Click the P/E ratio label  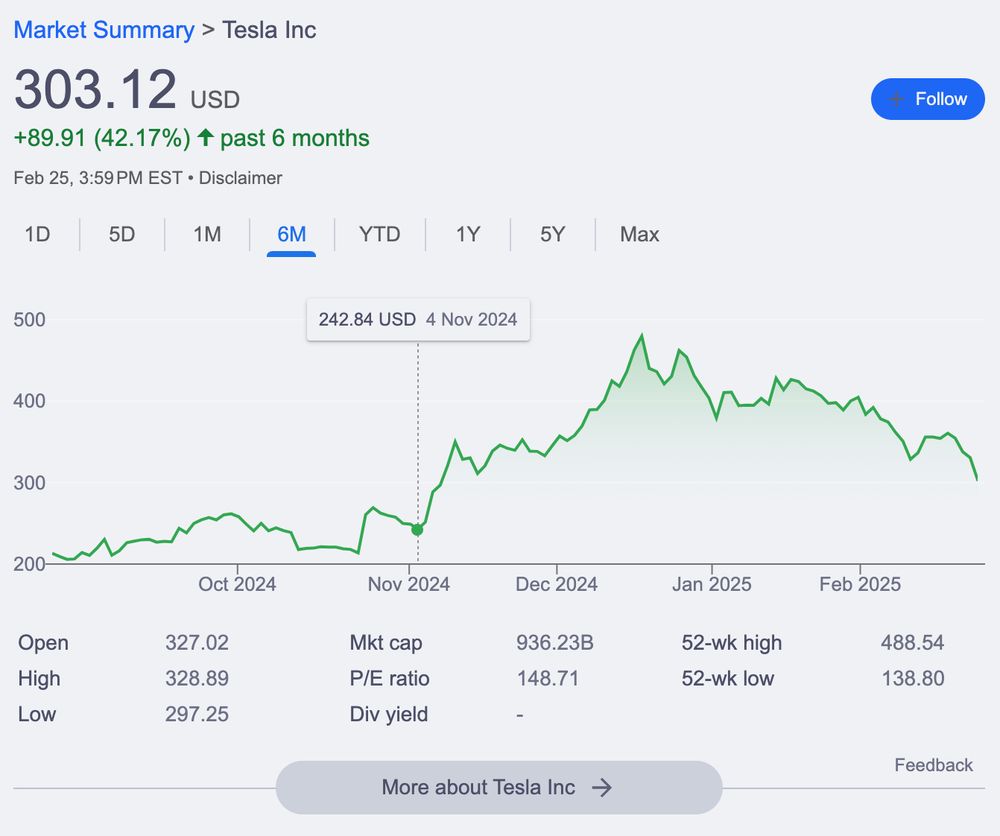pyautogui.click(x=390, y=678)
